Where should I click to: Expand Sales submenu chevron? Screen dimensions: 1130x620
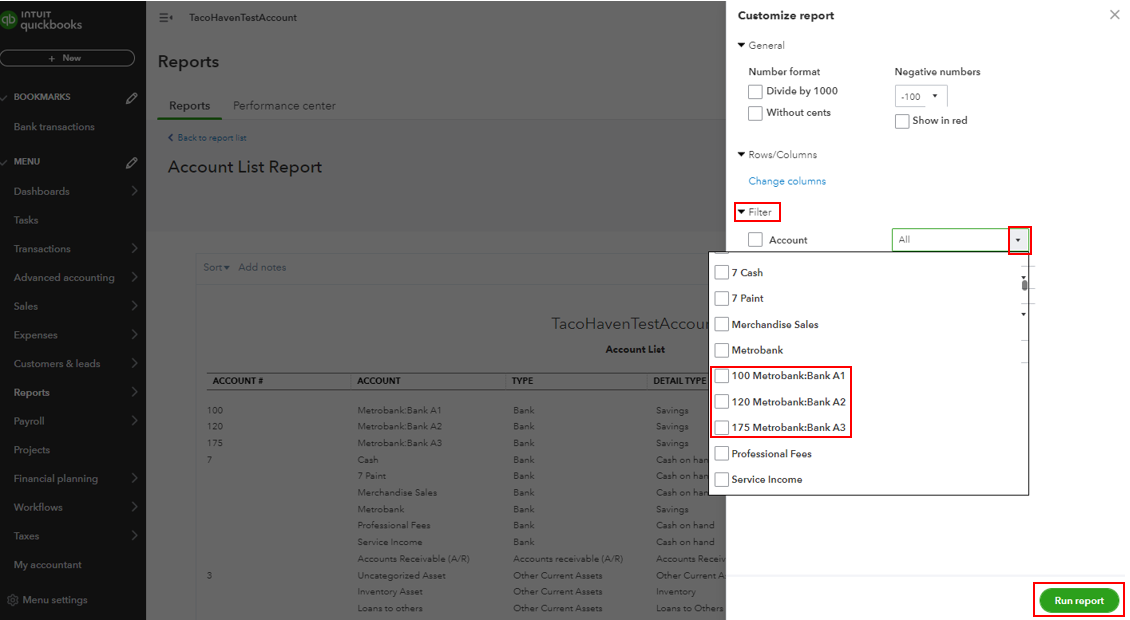[134, 306]
